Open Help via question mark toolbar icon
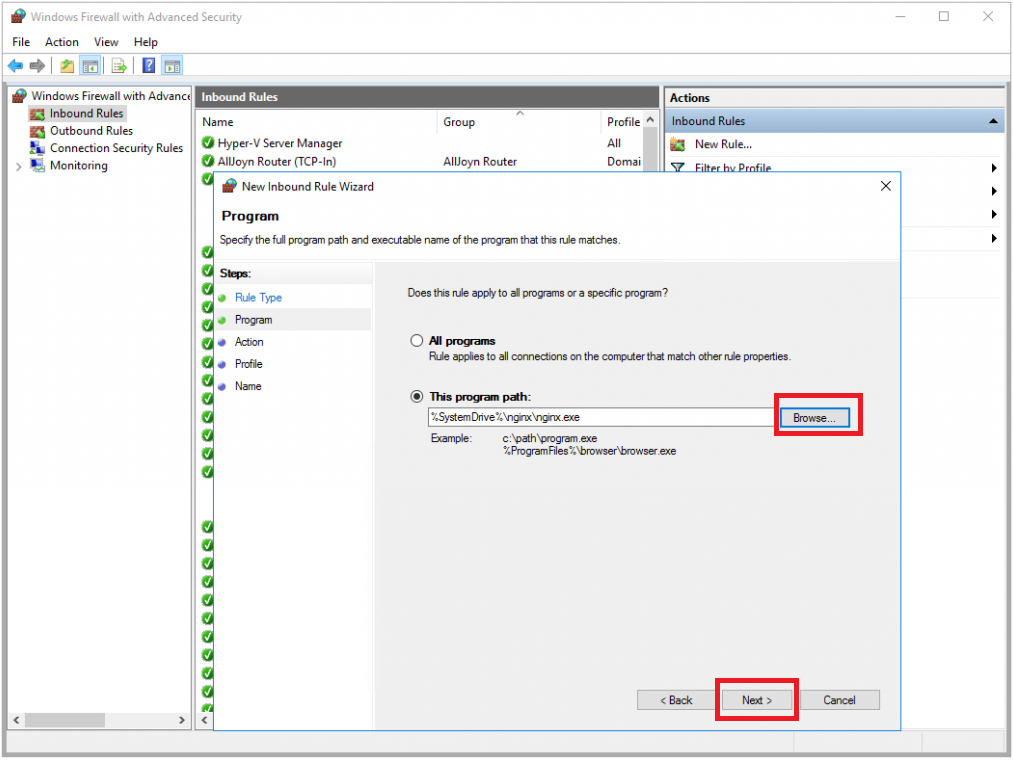Screen dimensions: 1013x760 point(149,65)
